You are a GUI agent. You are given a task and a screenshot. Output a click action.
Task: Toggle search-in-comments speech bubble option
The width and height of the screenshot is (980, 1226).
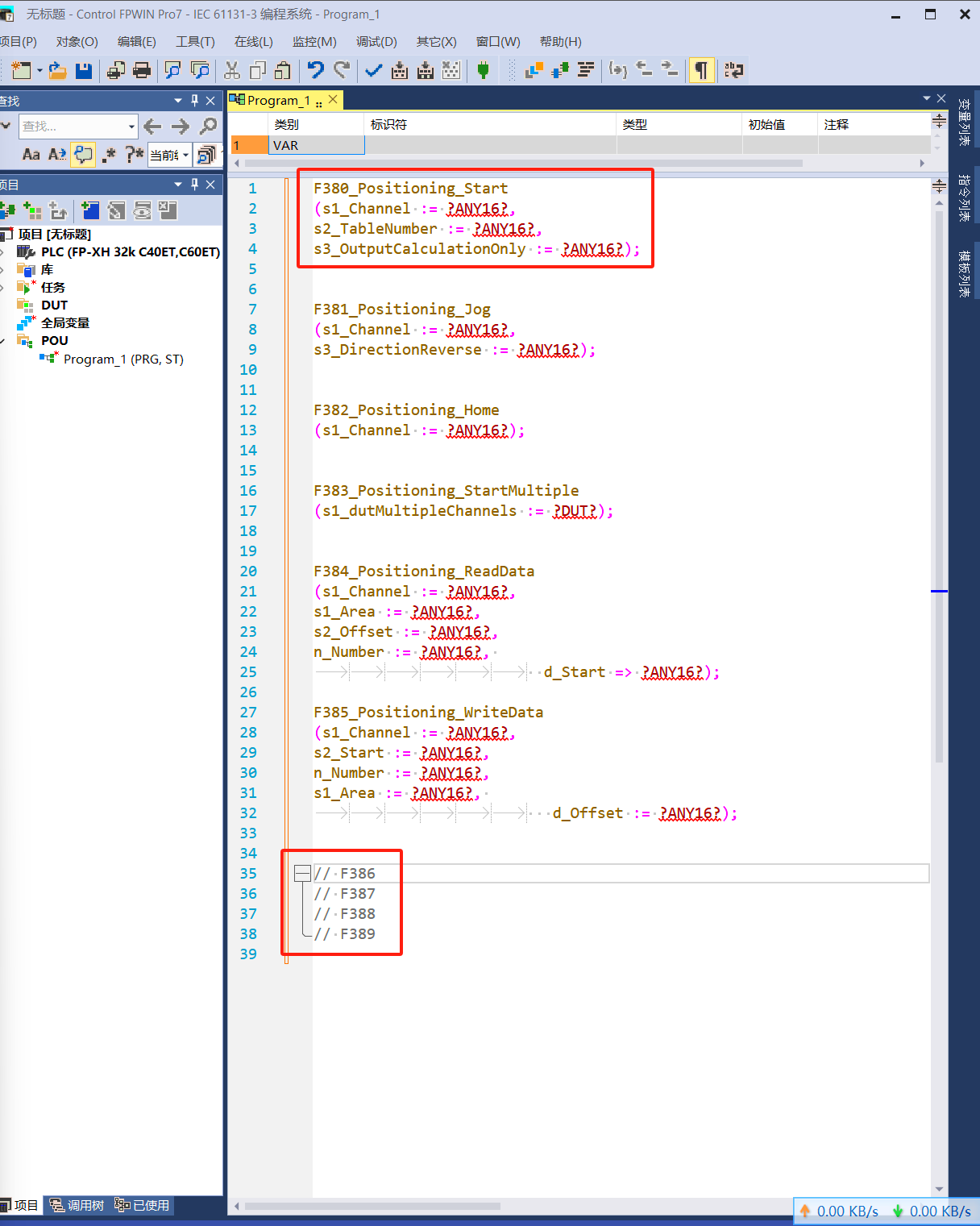83,154
